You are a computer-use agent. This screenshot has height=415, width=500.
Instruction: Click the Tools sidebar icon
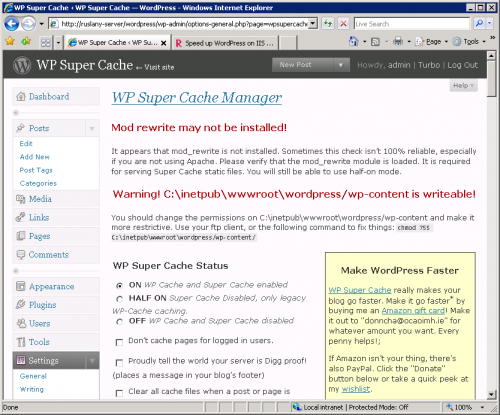(21, 342)
